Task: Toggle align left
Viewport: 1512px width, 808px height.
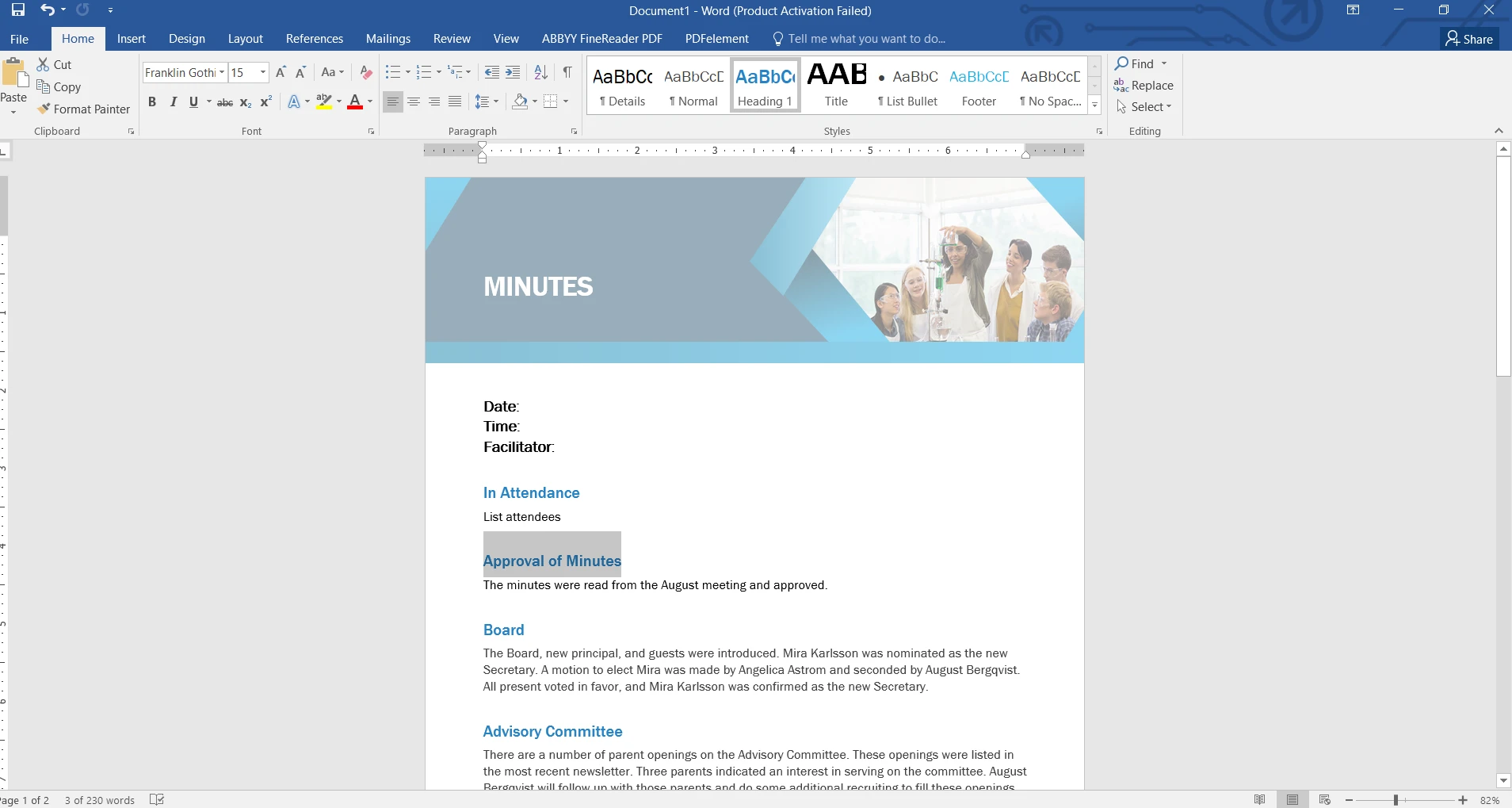Action: (x=393, y=101)
